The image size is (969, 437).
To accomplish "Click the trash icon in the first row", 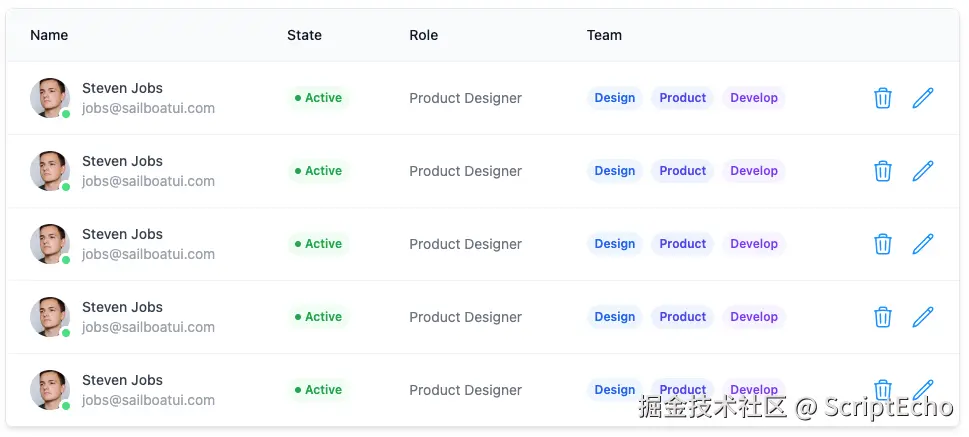I will 882,98.
